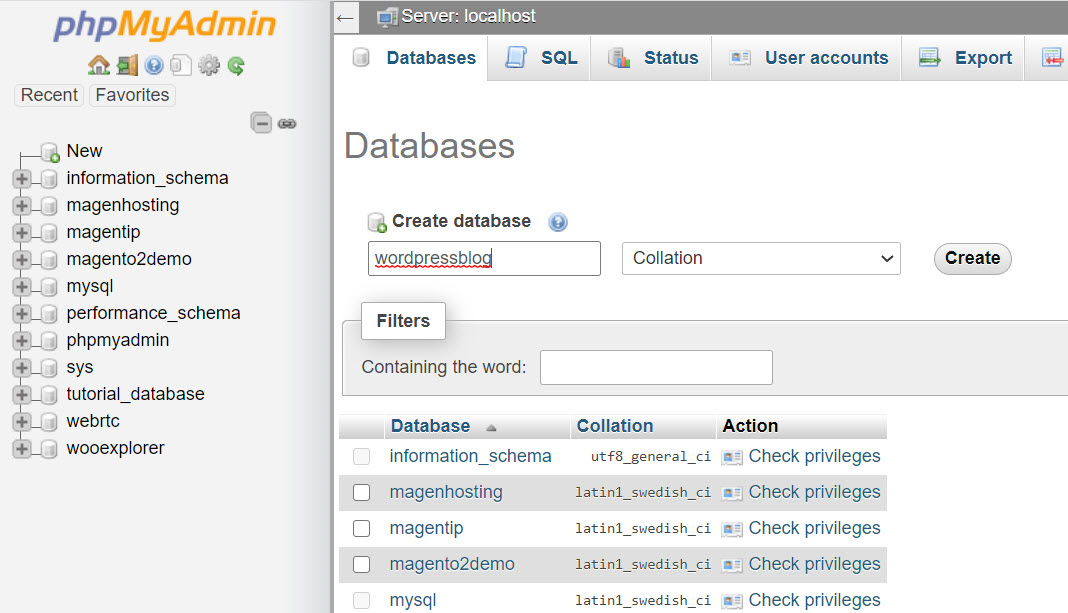Expand phpmyadmin node in navigation tree
Image resolution: width=1068 pixels, height=613 pixels.
coord(22,341)
